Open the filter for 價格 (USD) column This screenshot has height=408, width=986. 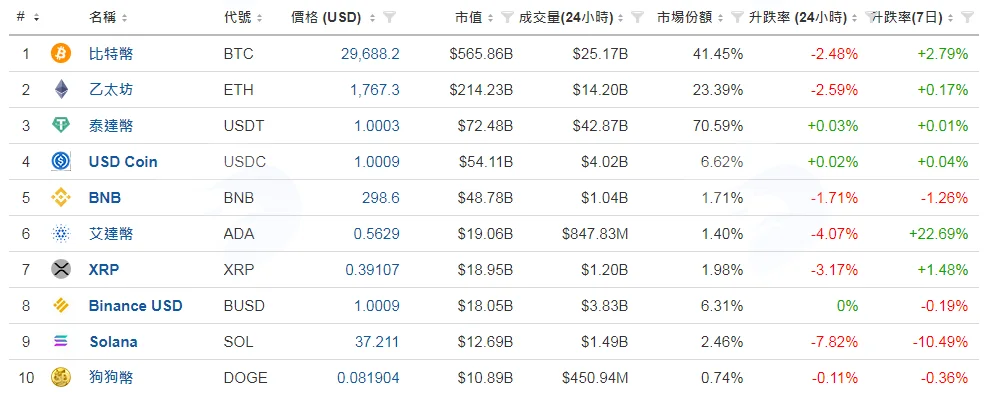click(389, 18)
